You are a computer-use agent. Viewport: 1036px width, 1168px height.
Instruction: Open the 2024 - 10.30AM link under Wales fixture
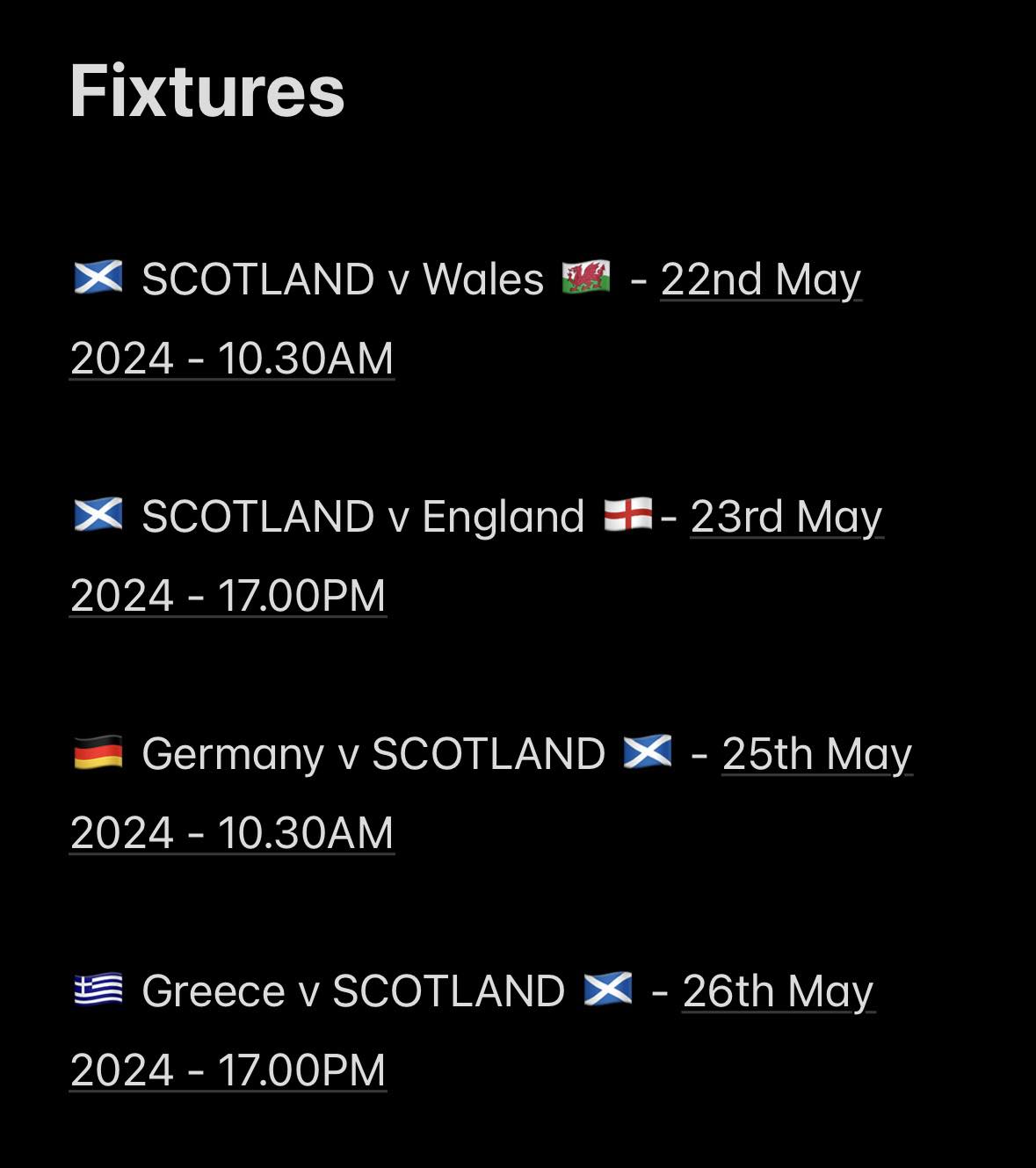(x=232, y=359)
